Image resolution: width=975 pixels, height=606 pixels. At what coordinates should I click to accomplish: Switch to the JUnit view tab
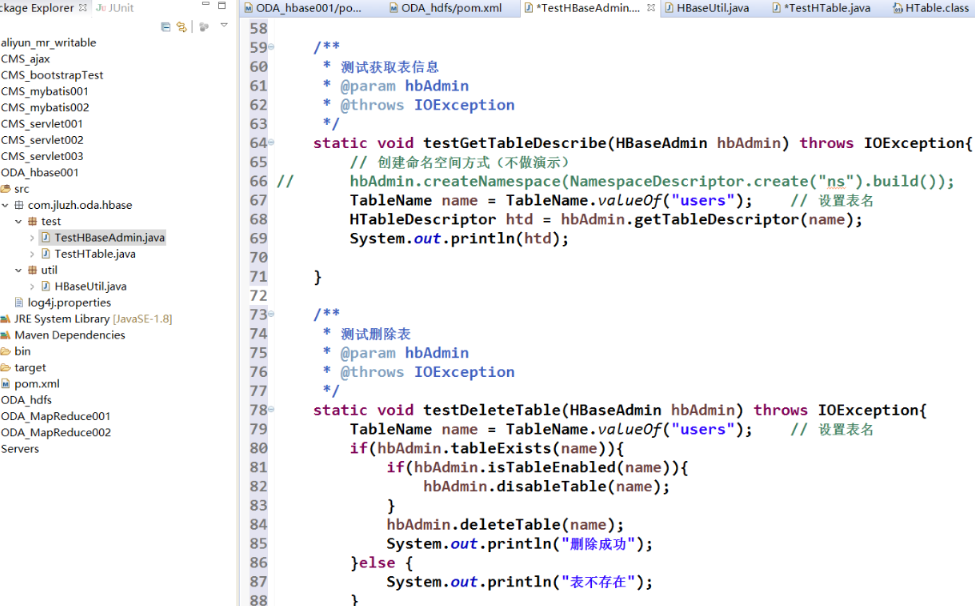coord(115,8)
